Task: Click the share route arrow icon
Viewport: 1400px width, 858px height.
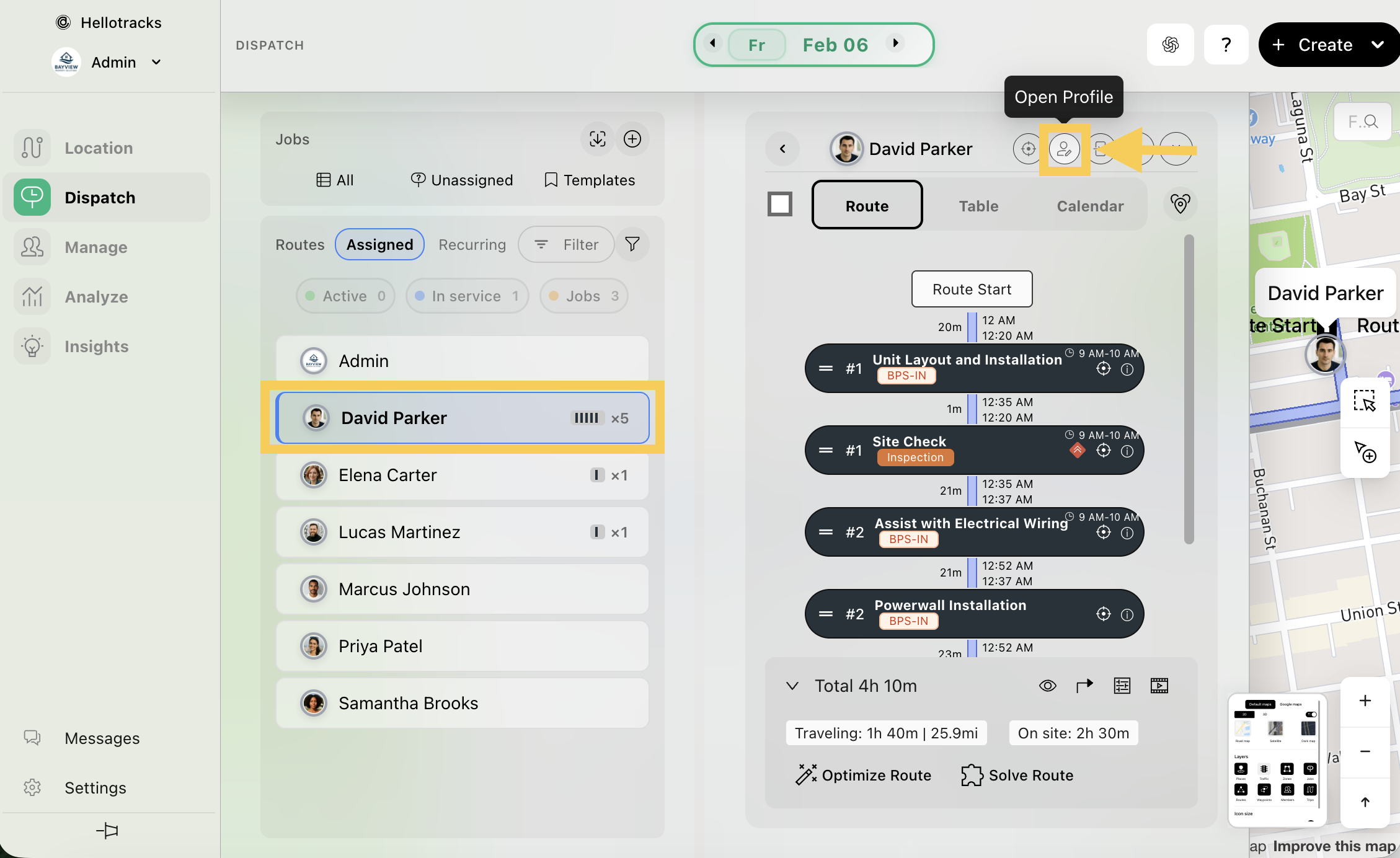Action: point(1084,686)
